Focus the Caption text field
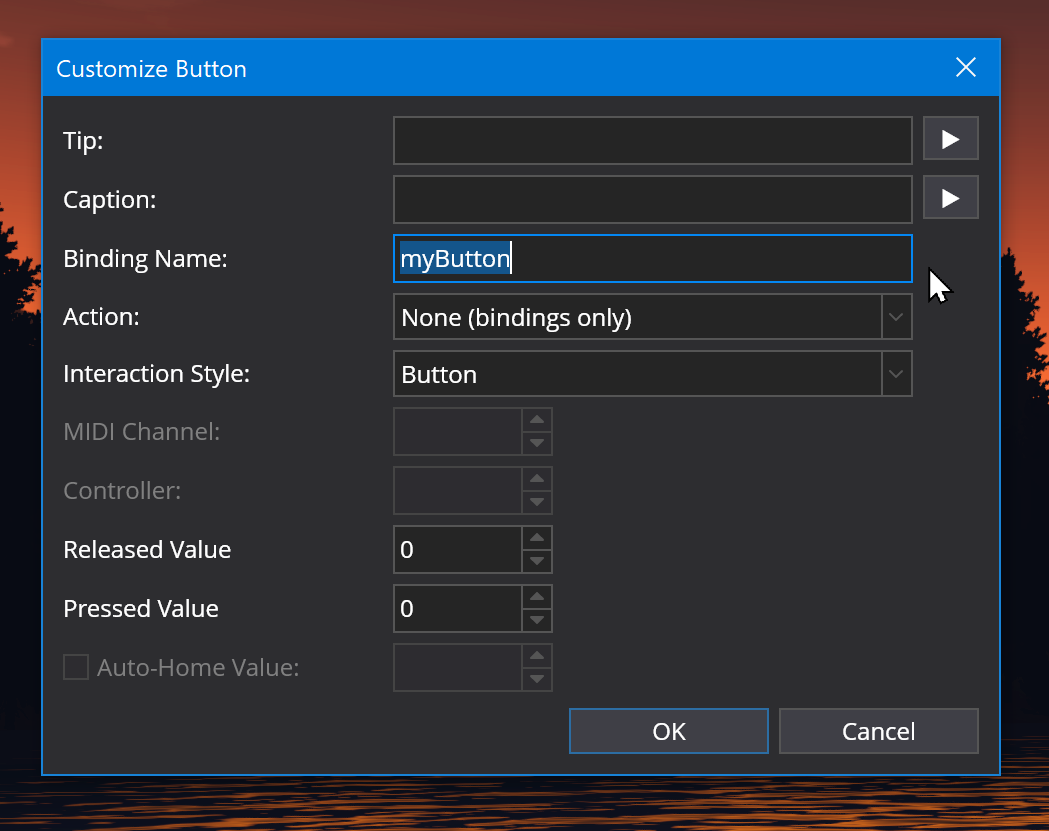 (652, 199)
